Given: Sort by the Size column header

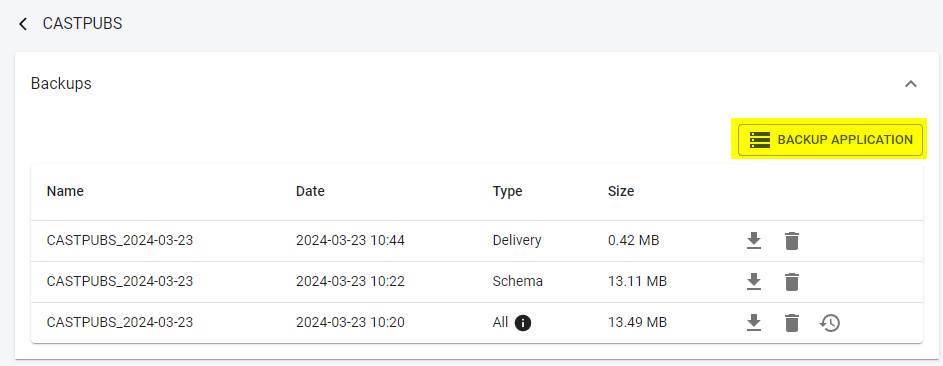Looking at the screenshot, I should pyautogui.click(x=621, y=191).
